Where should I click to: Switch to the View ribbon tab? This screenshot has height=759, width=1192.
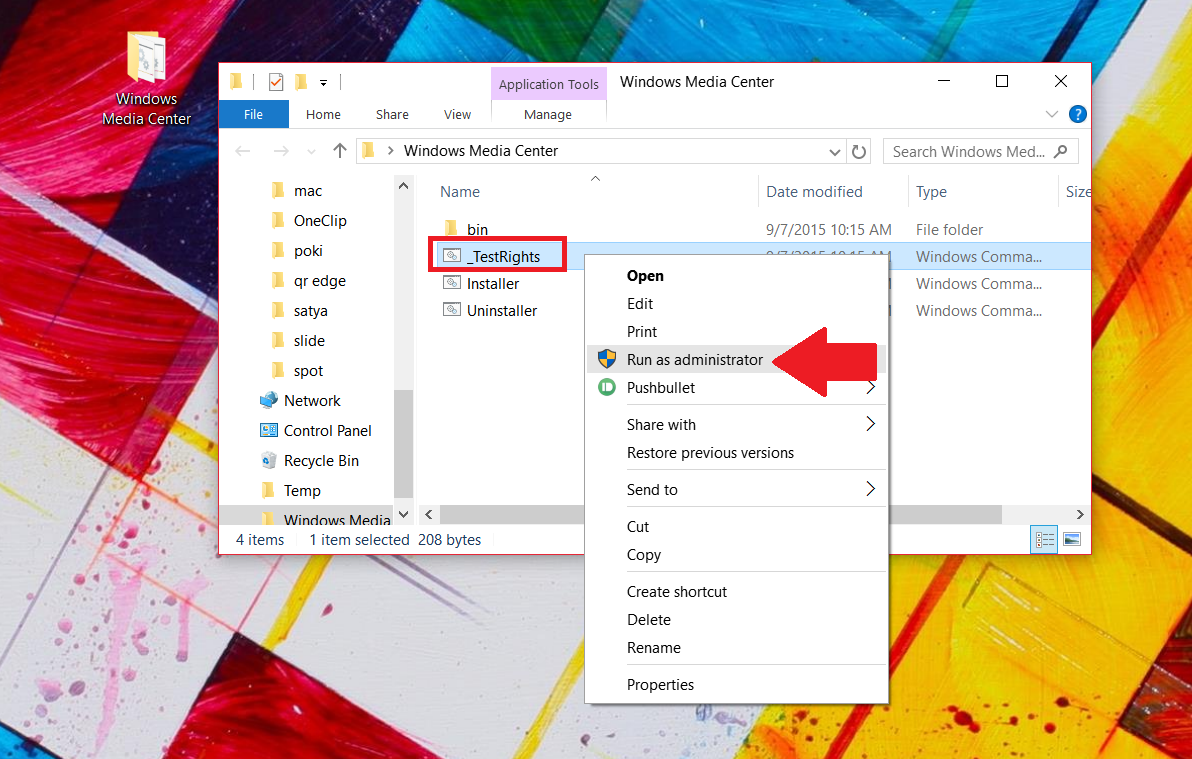pyautogui.click(x=456, y=114)
